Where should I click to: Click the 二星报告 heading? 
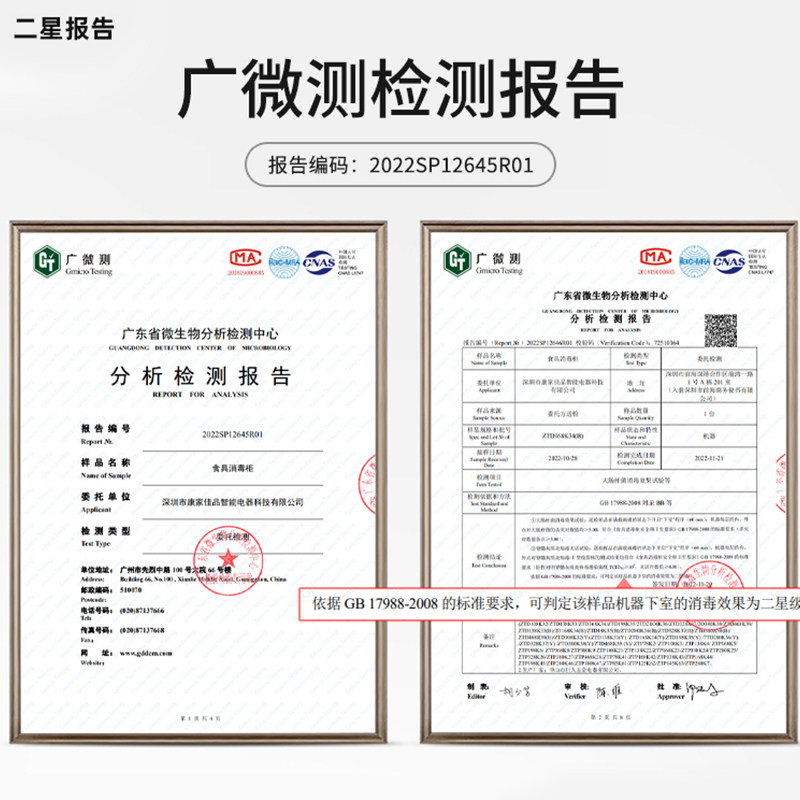64,29
